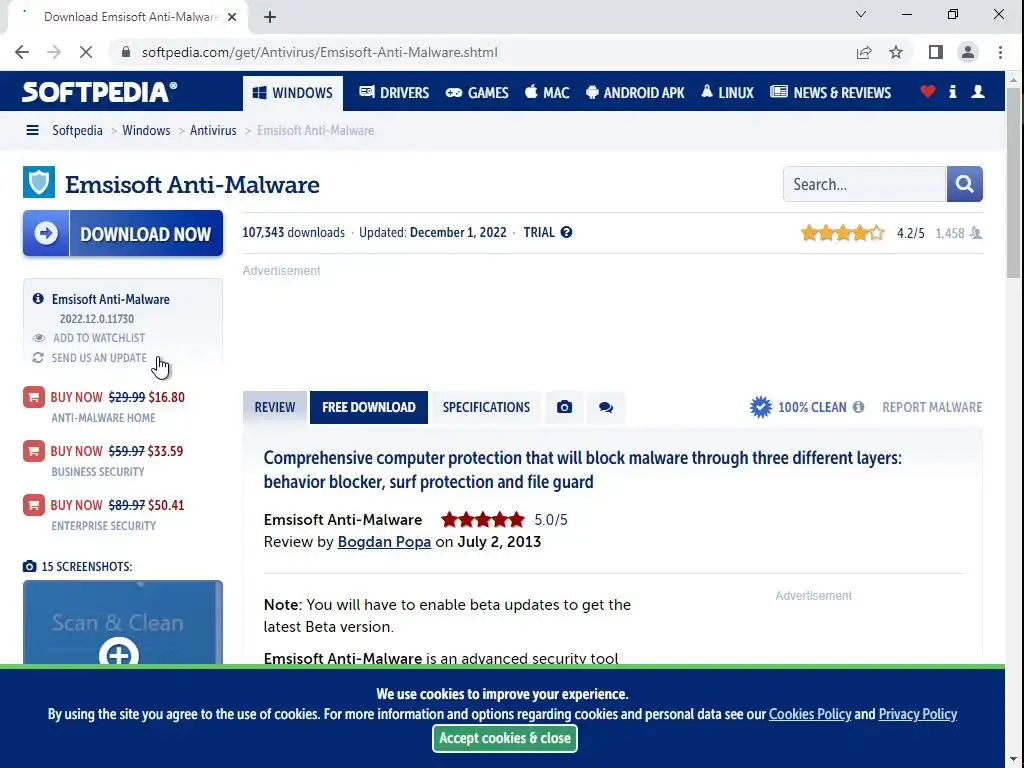Open the browser side panel icon
Screen dimensions: 1024x768
tap(935, 52)
